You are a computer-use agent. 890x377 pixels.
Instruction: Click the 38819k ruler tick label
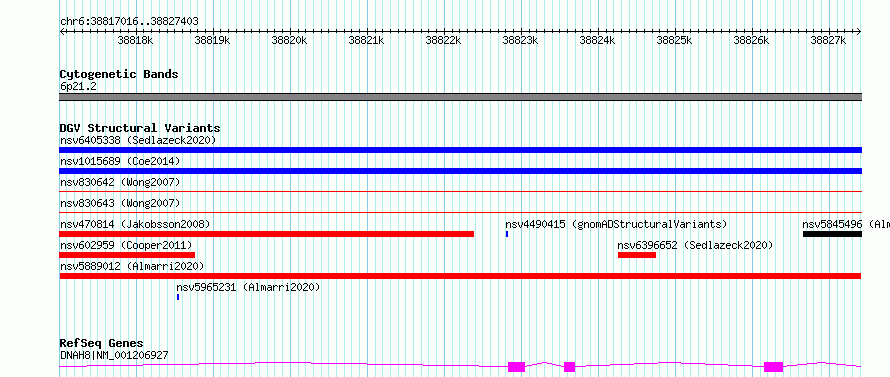point(212,40)
